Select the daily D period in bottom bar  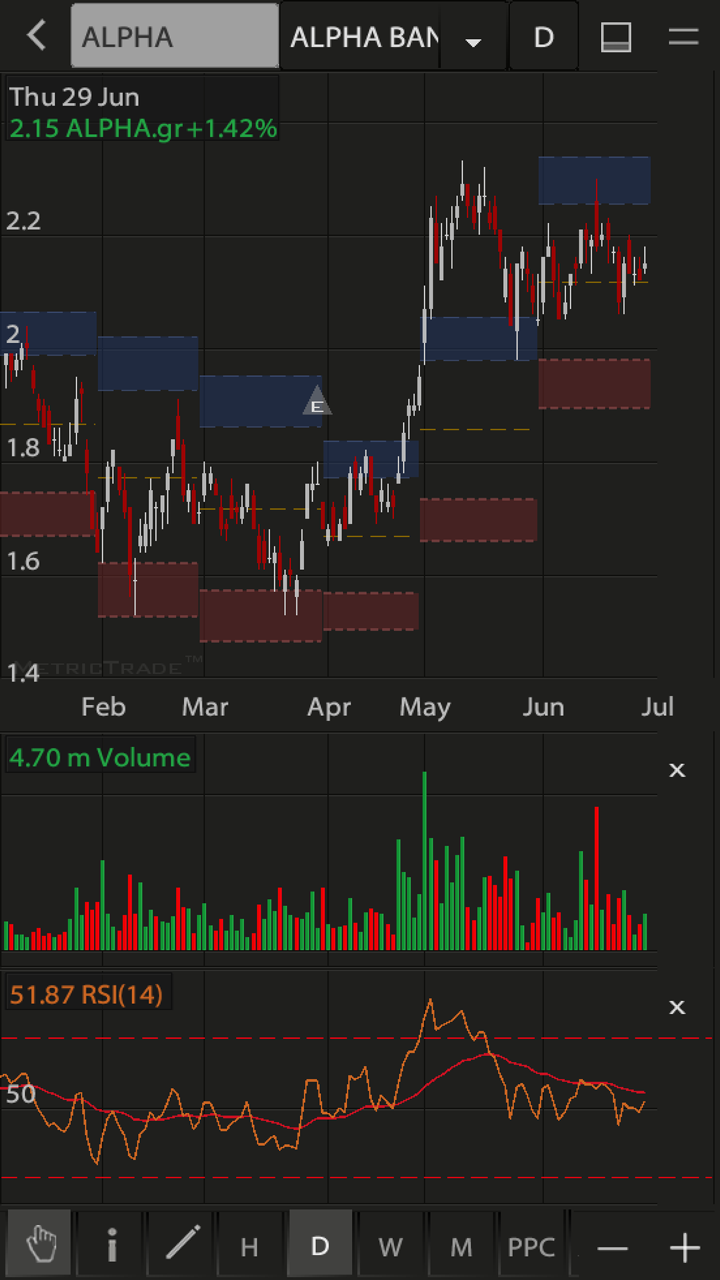pos(320,1247)
